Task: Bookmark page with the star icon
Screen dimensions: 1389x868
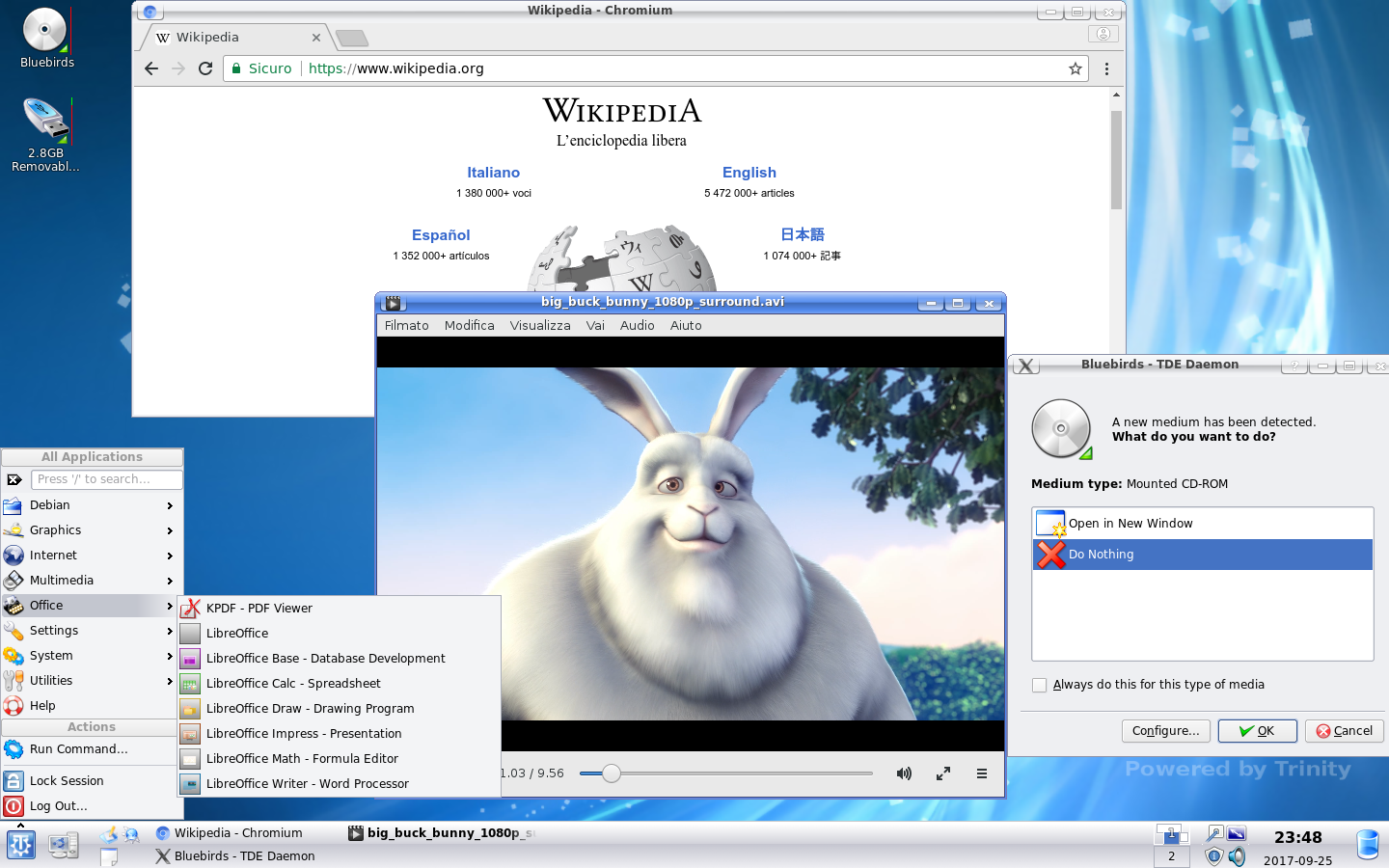Action: point(1075,68)
